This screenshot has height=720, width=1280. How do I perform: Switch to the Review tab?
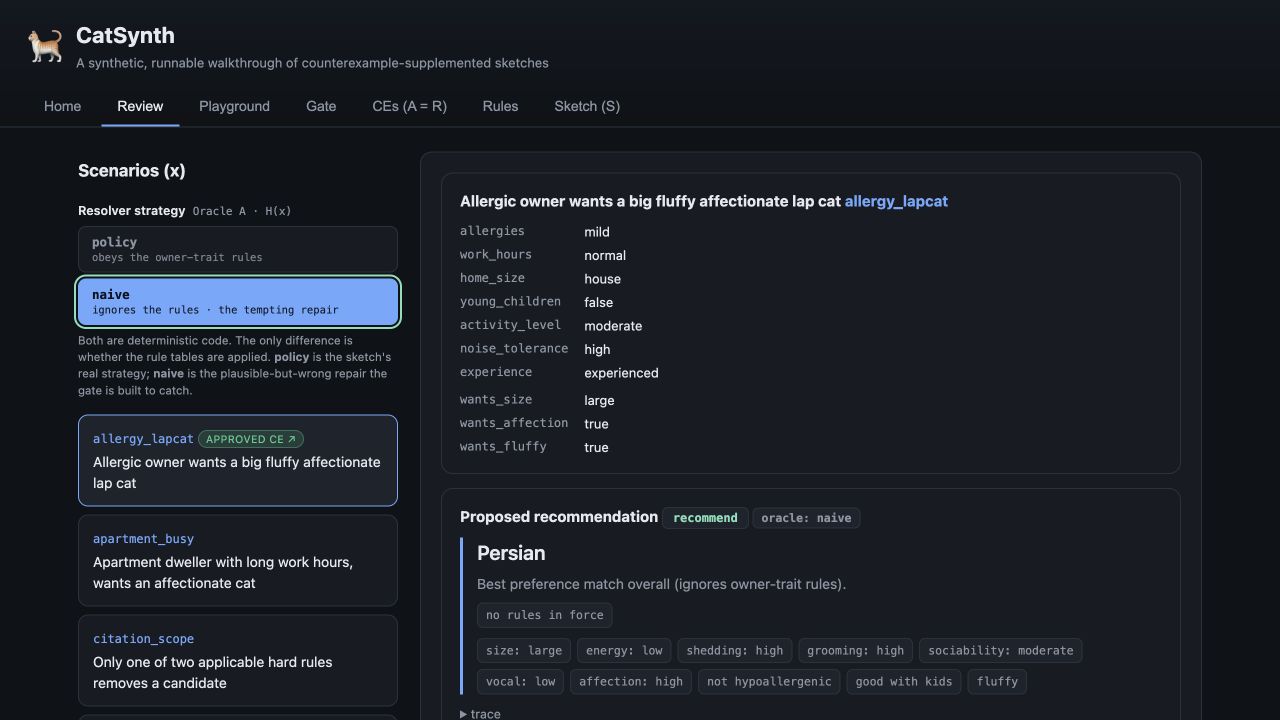point(140,106)
